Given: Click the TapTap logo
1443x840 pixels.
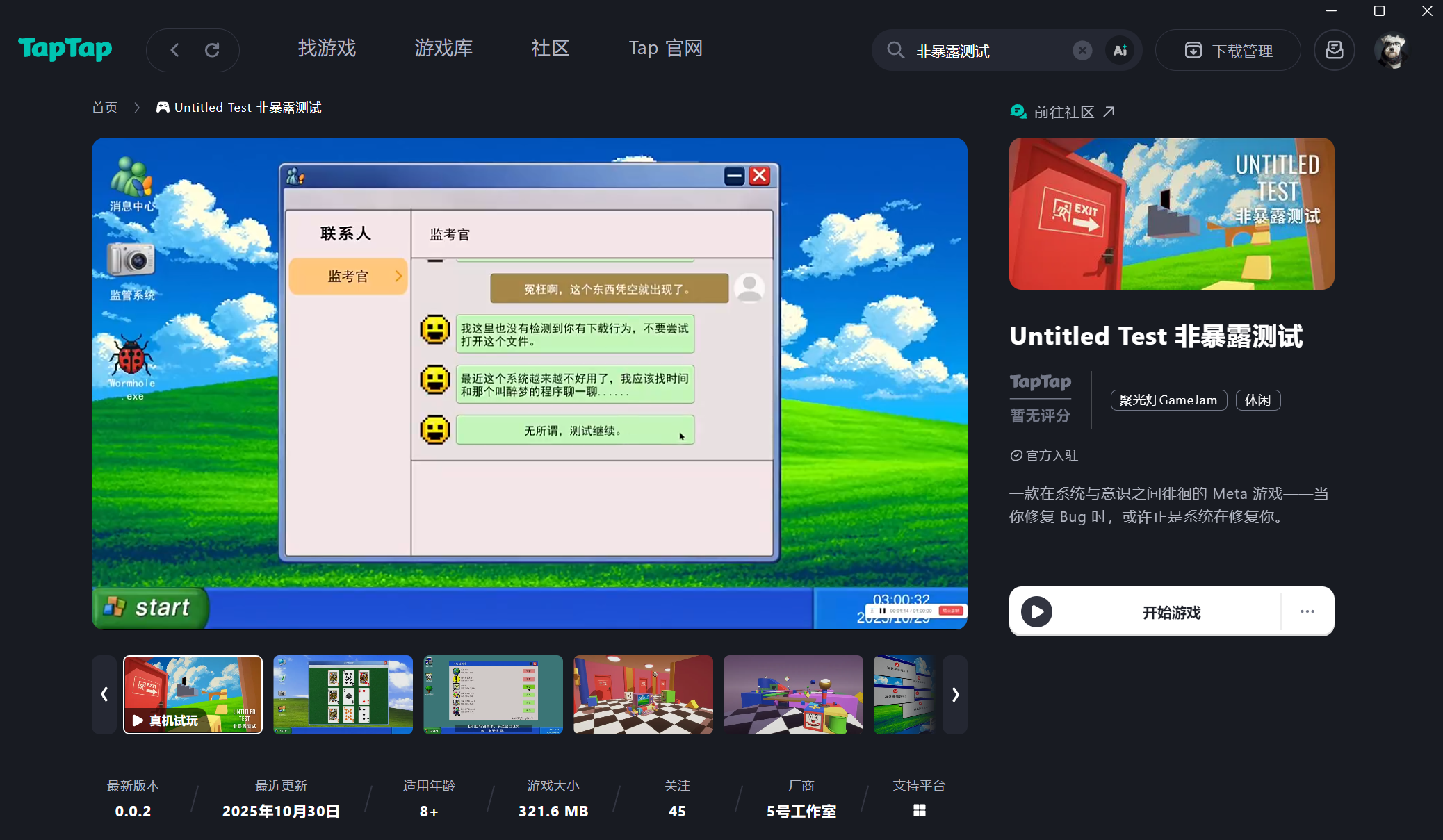Looking at the screenshot, I should tap(65, 49).
